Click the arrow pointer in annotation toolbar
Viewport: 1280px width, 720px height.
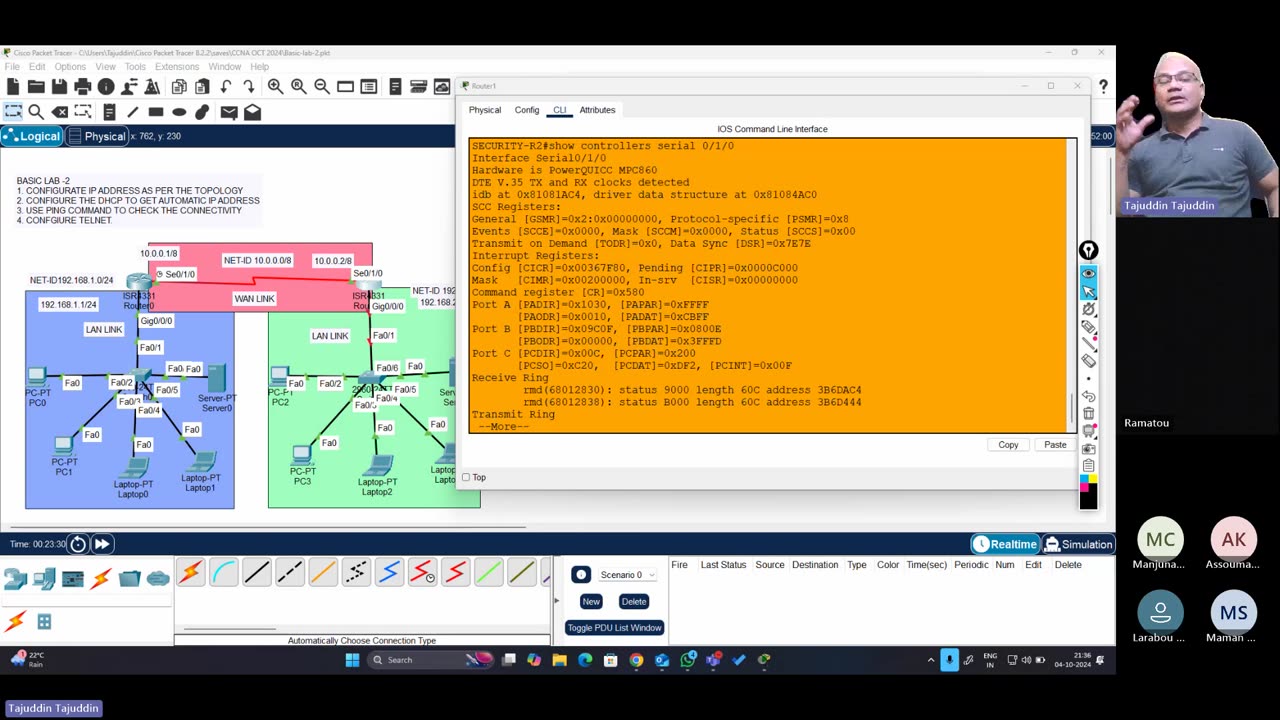(1088, 291)
